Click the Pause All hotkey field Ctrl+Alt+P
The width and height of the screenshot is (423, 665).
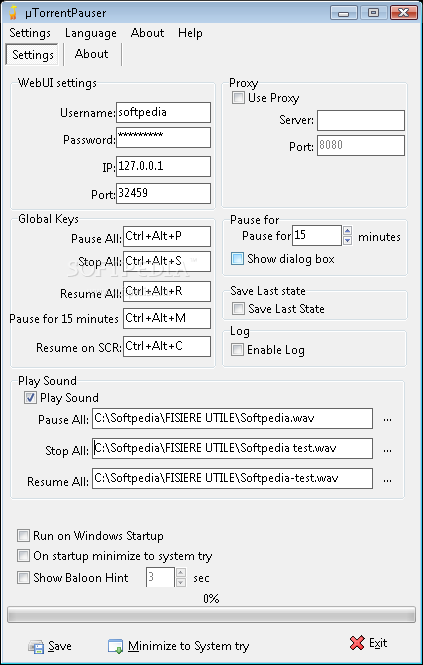pos(167,236)
